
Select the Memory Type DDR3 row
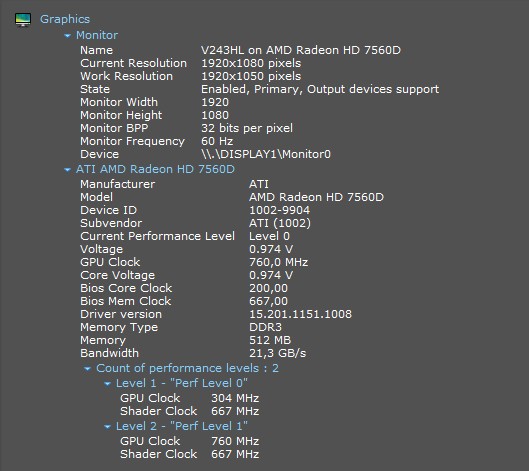(x=181, y=327)
